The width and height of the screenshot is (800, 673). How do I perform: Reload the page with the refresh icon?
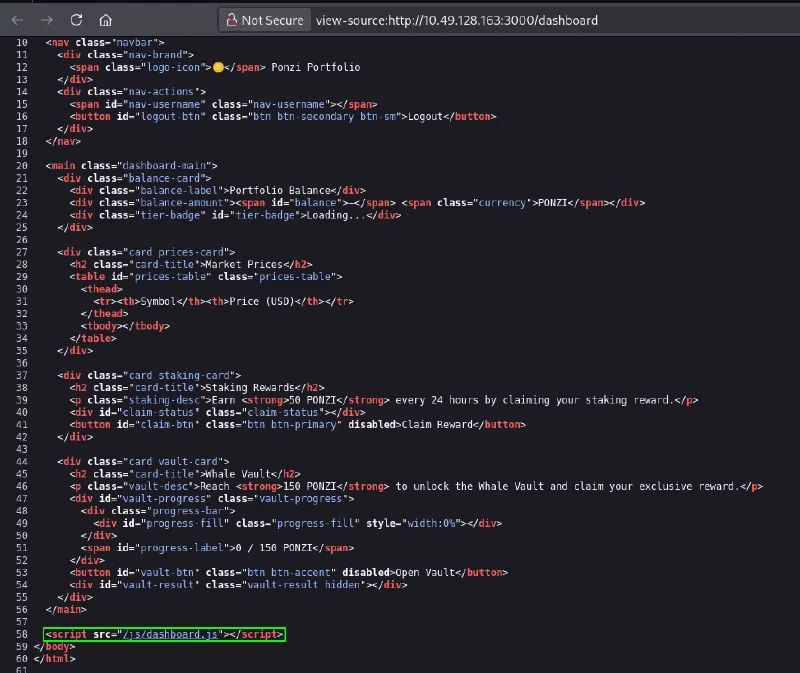(77, 20)
